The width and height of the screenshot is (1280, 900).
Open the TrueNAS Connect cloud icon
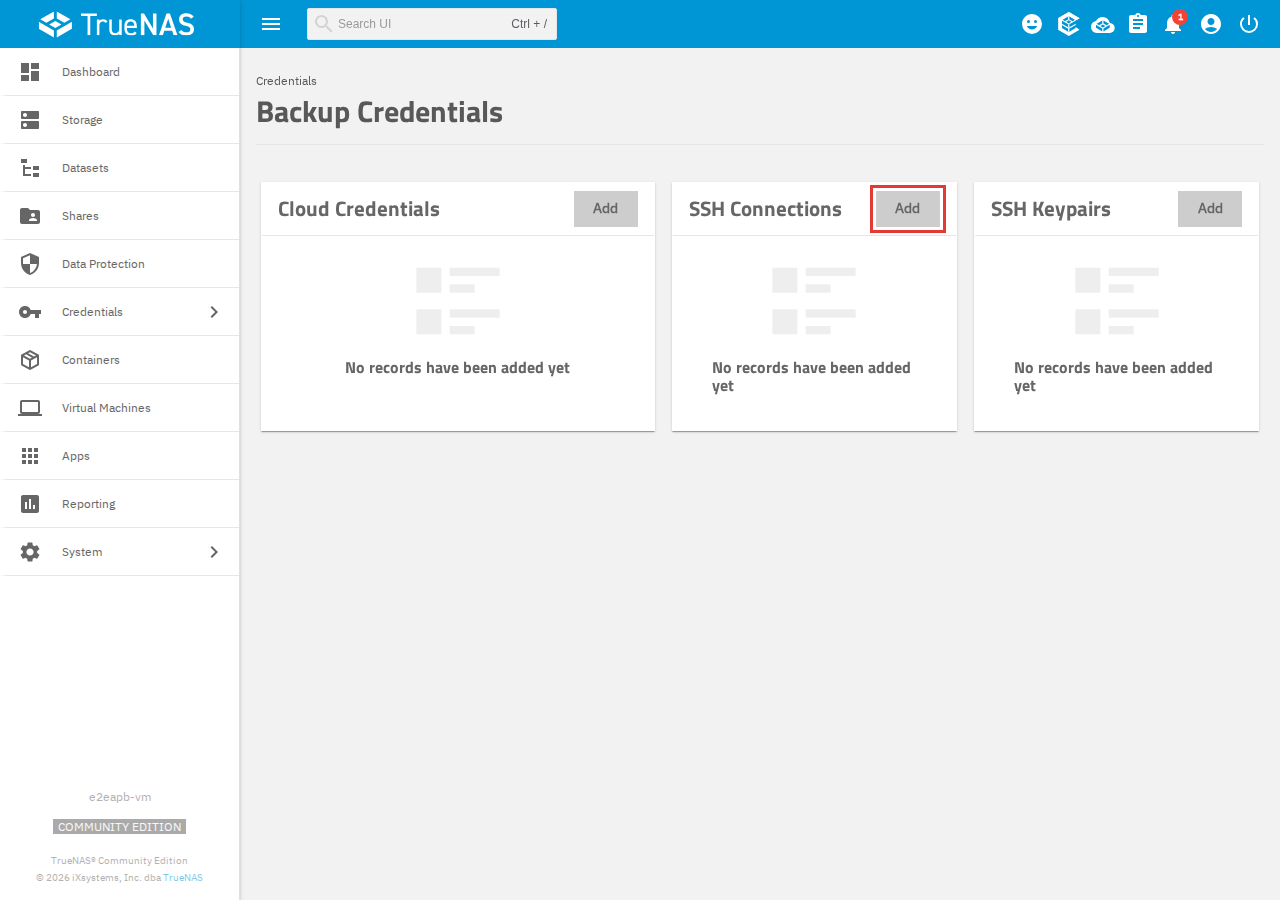click(1103, 24)
